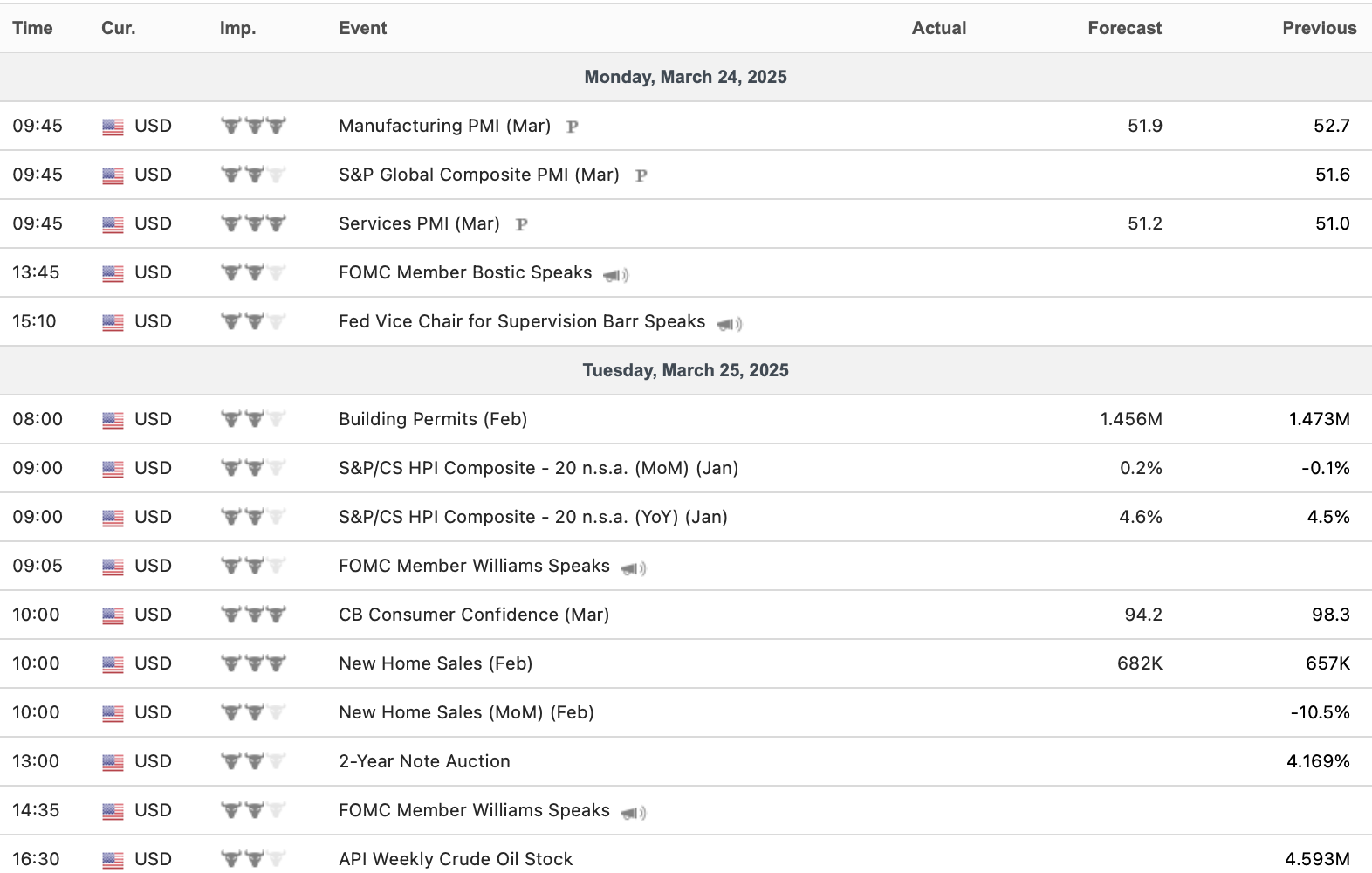The height and width of the screenshot is (873, 1372).
Task: Click the Imp. column header
Action: tap(237, 28)
